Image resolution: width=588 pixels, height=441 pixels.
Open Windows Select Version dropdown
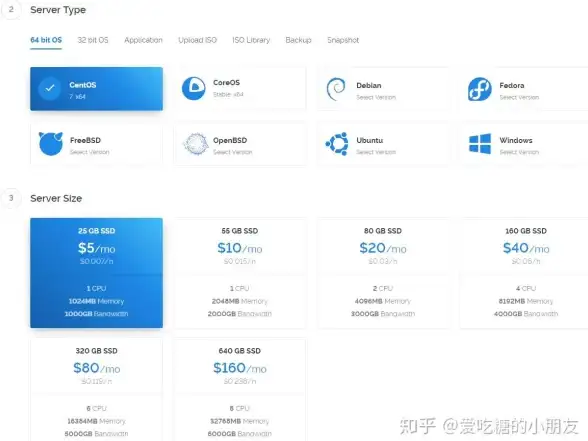coord(519,152)
